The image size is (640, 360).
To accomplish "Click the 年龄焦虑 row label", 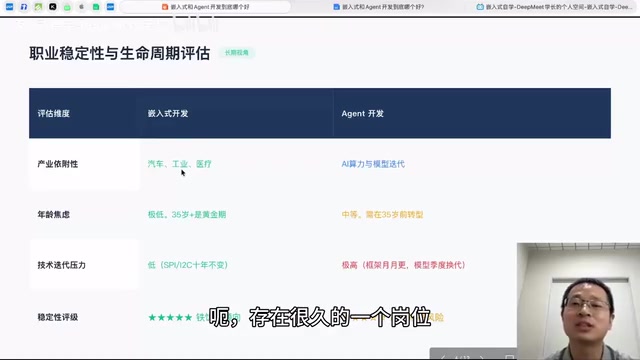I will (53, 215).
